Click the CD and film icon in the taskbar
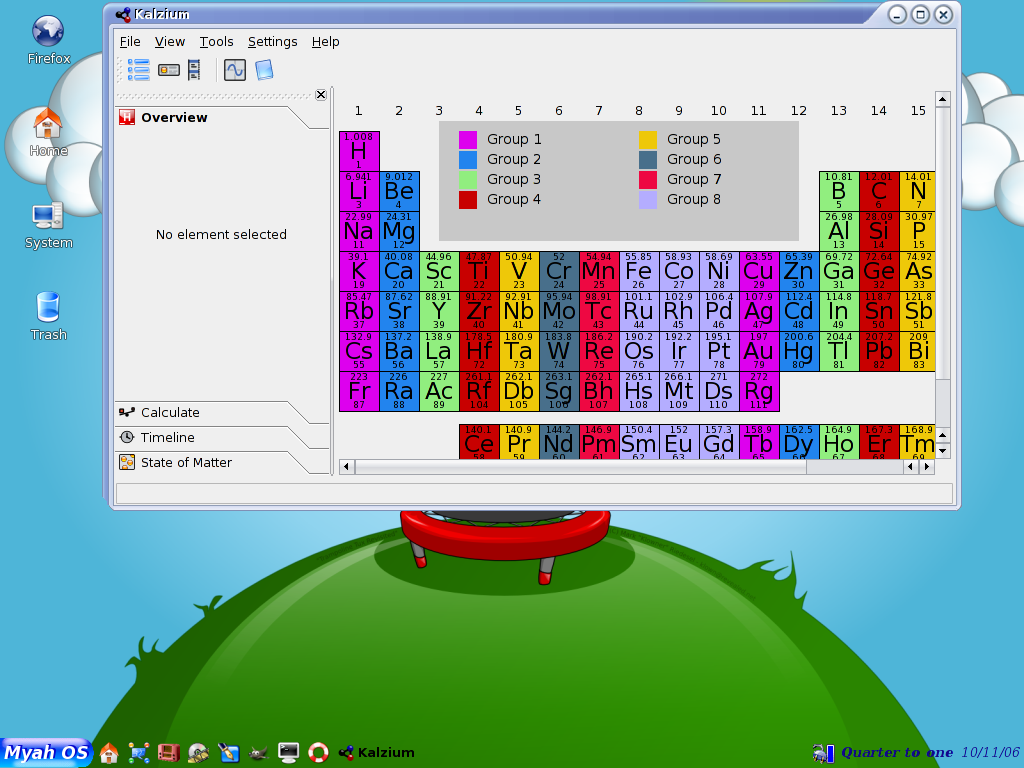The image size is (1024, 768). pos(199,753)
